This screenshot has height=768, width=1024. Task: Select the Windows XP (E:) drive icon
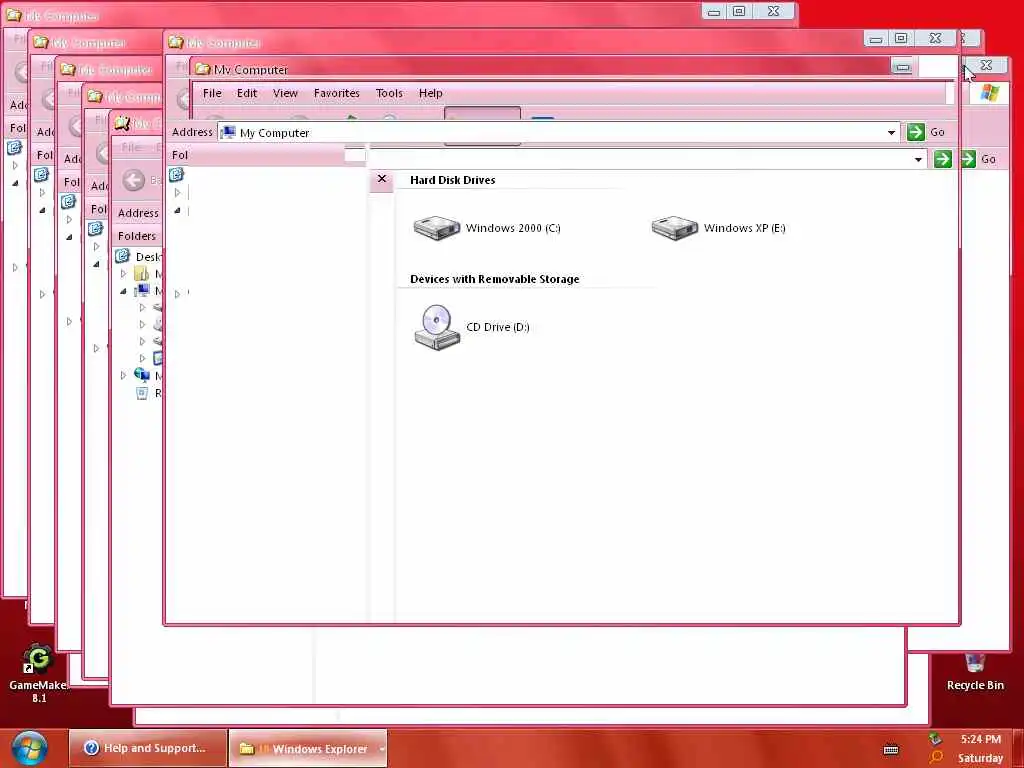tap(675, 228)
